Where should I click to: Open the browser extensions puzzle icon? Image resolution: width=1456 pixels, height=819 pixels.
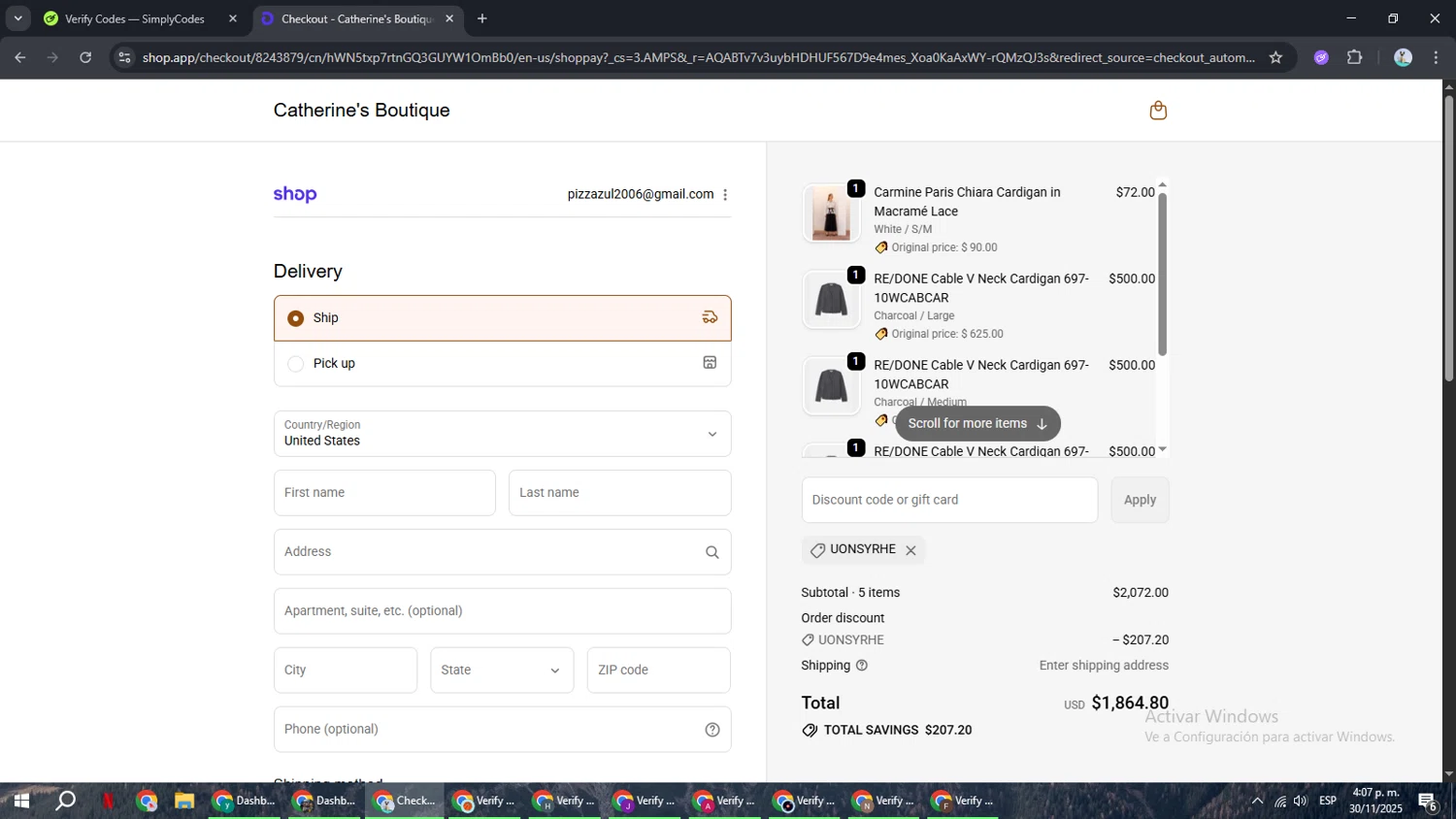1354,57
